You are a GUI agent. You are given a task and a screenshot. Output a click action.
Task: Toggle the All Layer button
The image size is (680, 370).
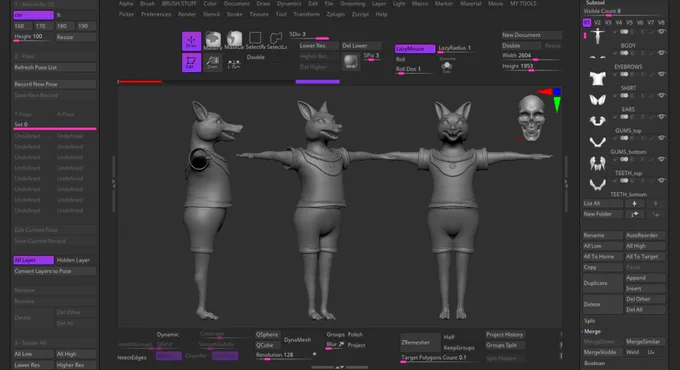[33, 260]
